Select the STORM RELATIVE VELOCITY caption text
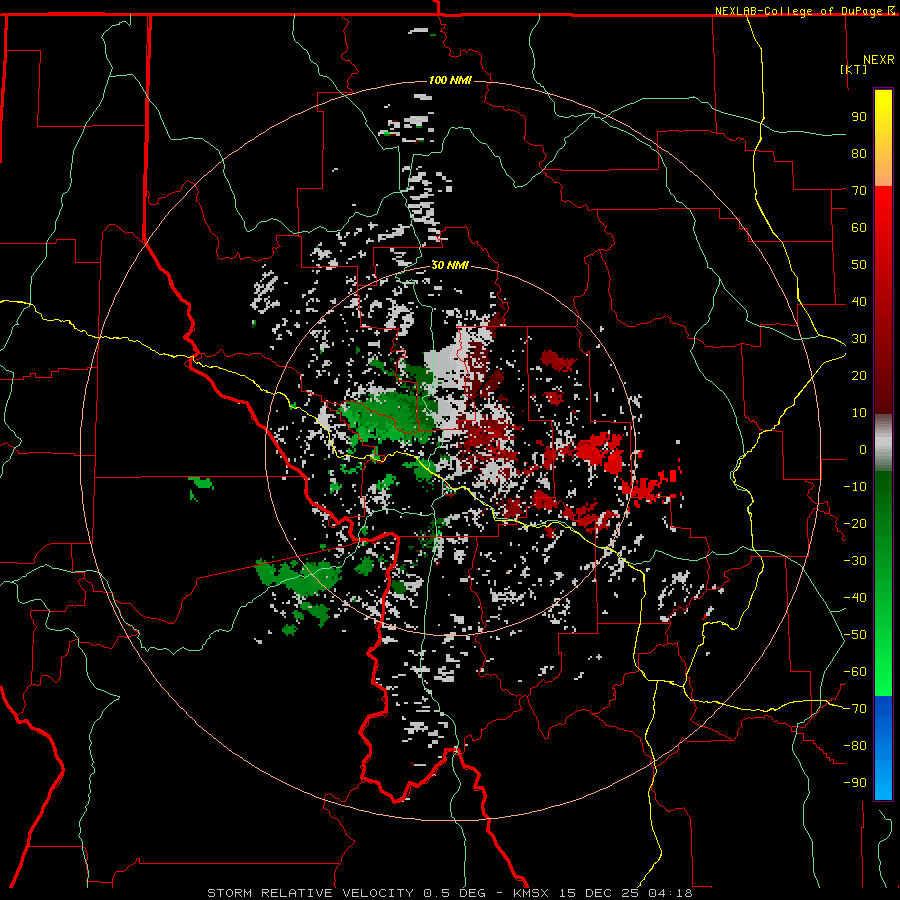 (x=310, y=893)
